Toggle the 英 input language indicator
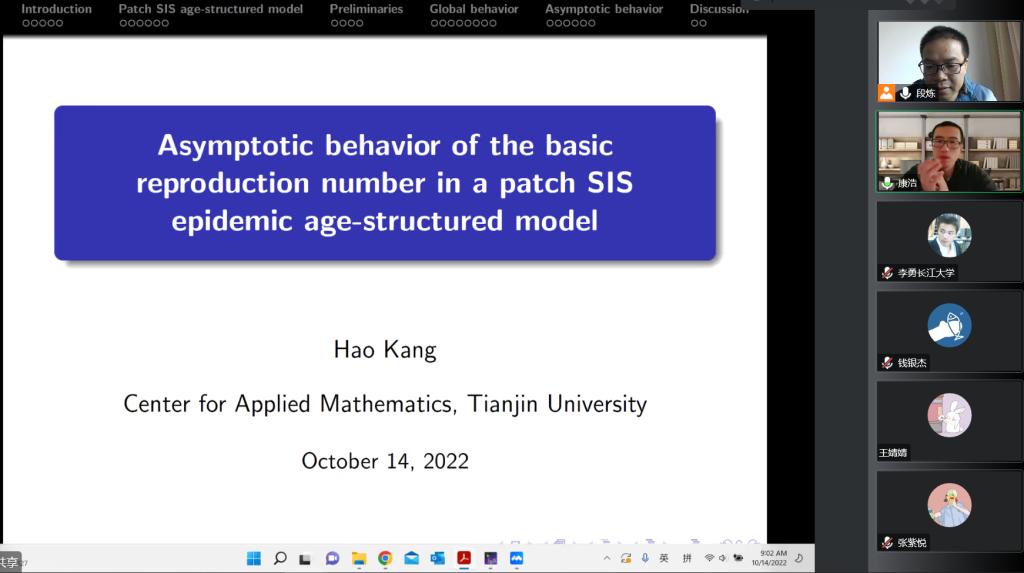1024x573 pixels. [664, 558]
